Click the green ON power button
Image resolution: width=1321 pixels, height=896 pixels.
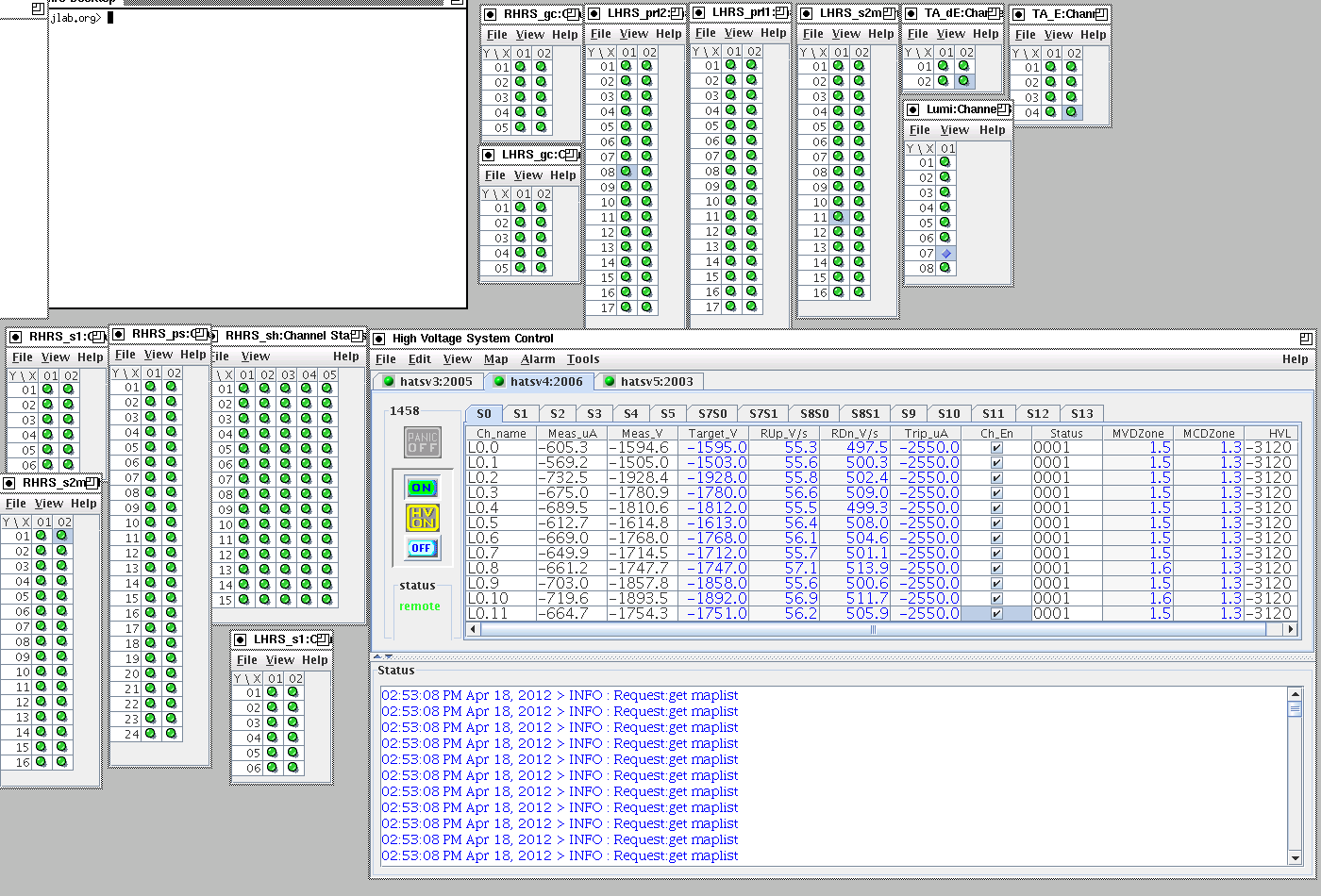click(x=422, y=488)
